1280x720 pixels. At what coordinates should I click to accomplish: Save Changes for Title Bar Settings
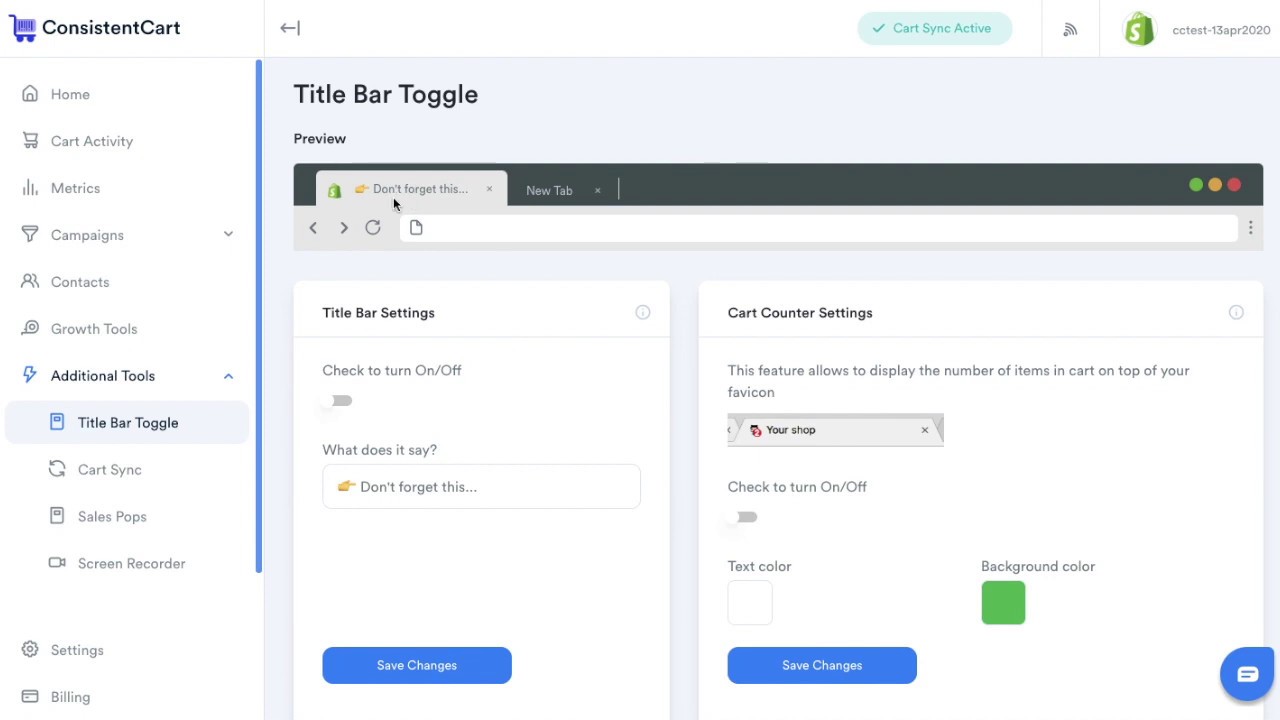click(x=417, y=666)
